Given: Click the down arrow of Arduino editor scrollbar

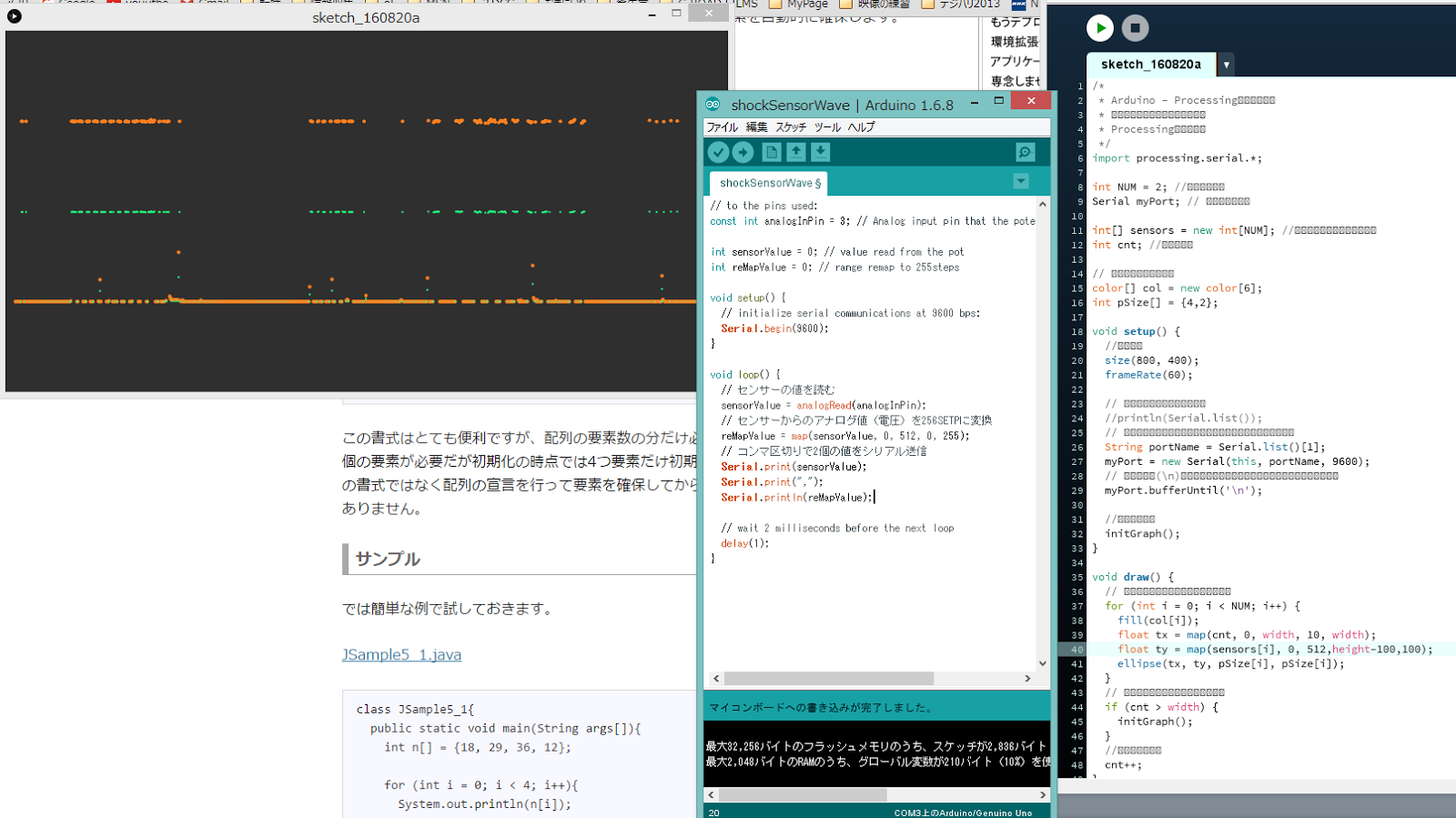Looking at the screenshot, I should [1042, 663].
